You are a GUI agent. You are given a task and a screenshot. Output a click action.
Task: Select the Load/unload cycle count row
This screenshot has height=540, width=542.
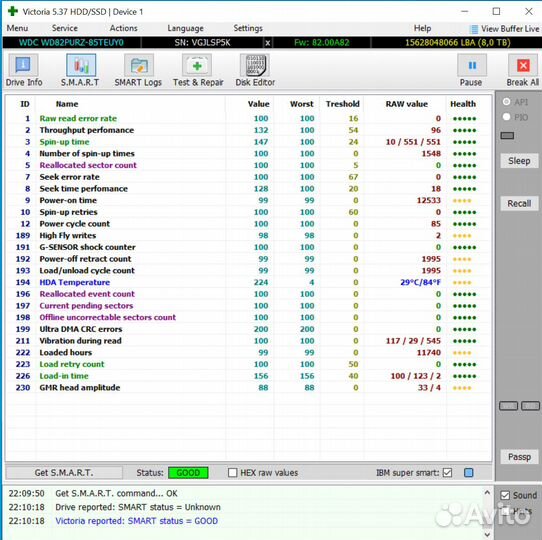248,271
